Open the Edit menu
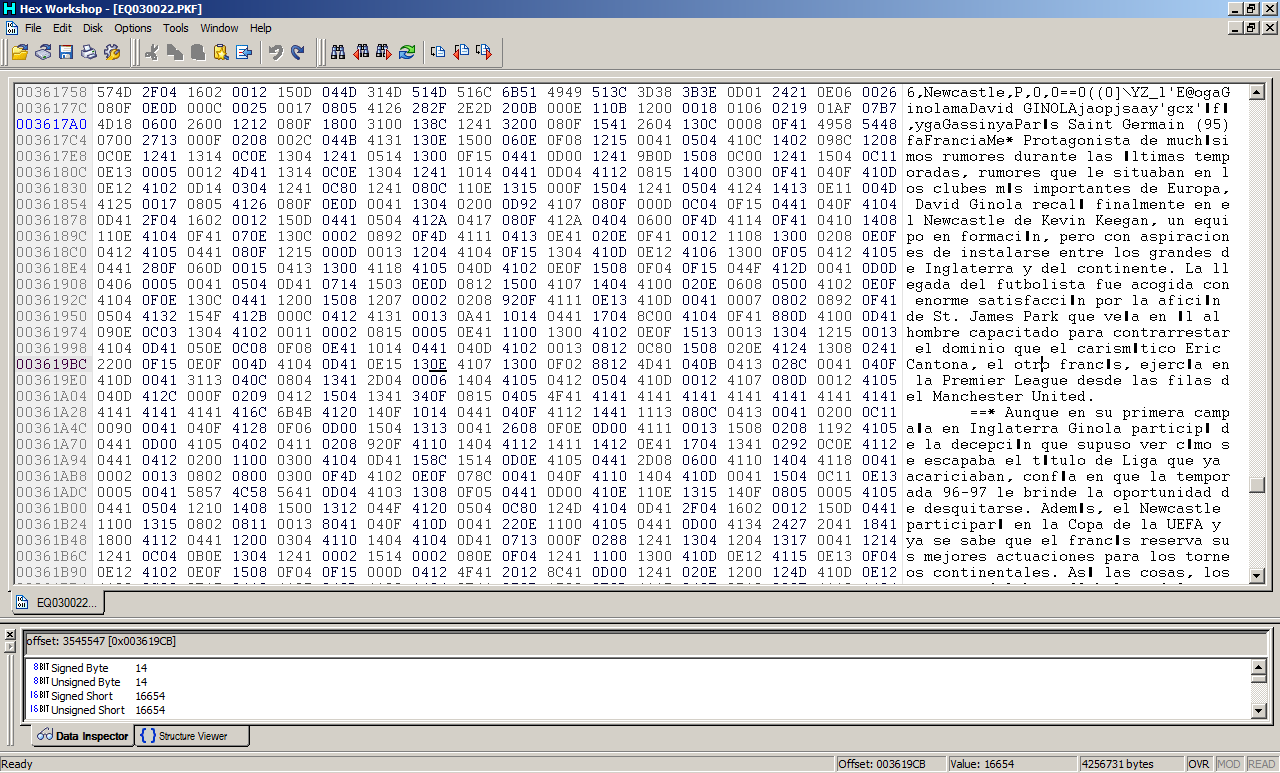Image resolution: width=1280 pixels, height=773 pixels. pyautogui.click(x=62, y=28)
